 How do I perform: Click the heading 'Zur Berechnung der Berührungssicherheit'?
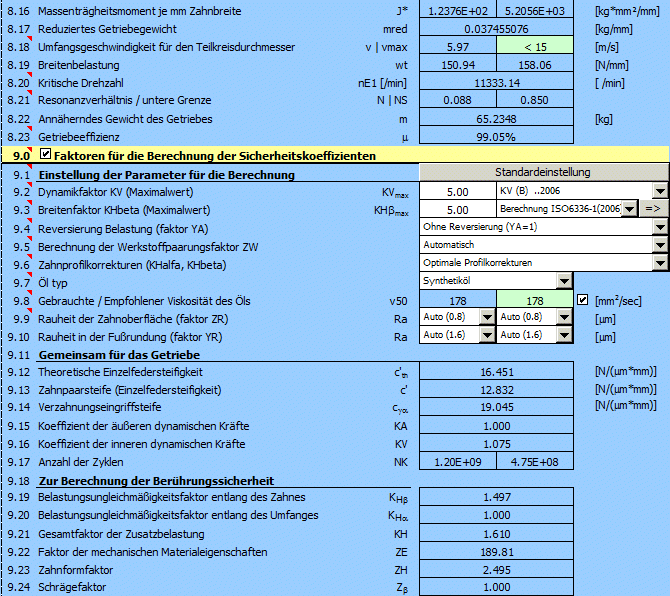[156, 481]
